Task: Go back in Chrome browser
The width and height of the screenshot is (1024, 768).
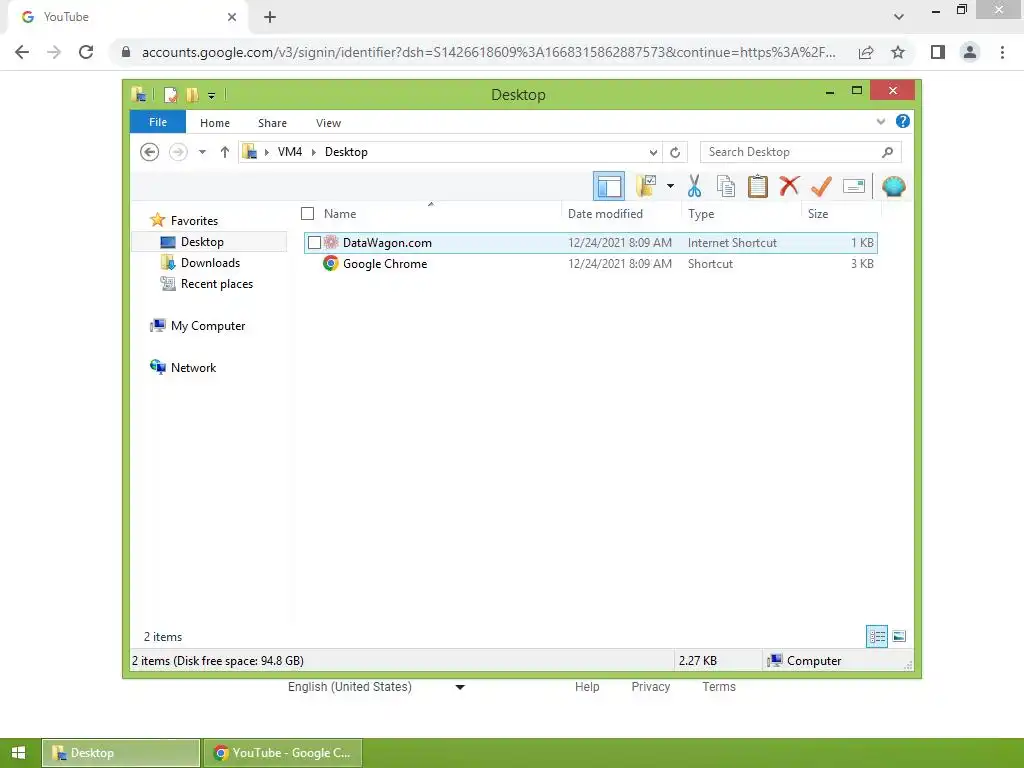Action: coord(22,52)
